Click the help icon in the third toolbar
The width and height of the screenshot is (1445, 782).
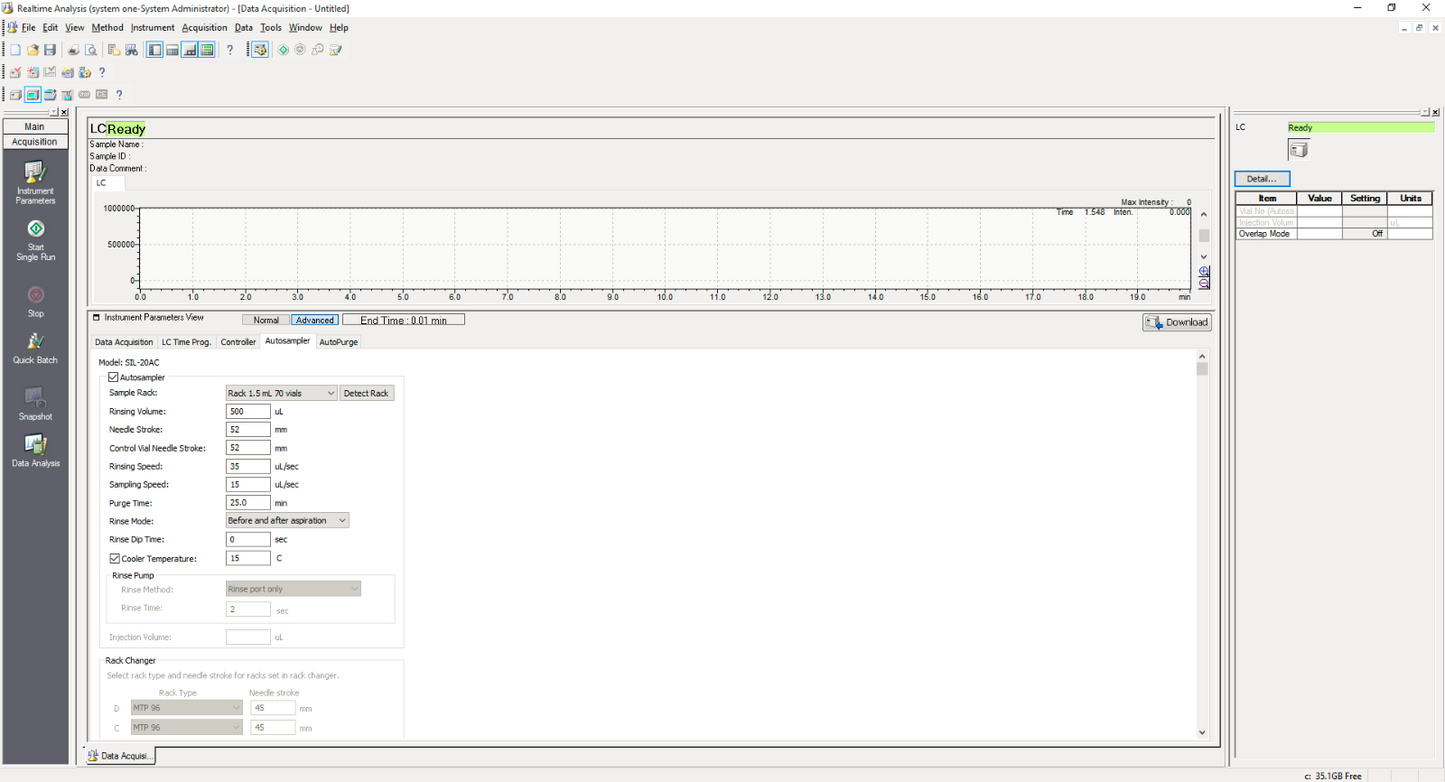[119, 95]
